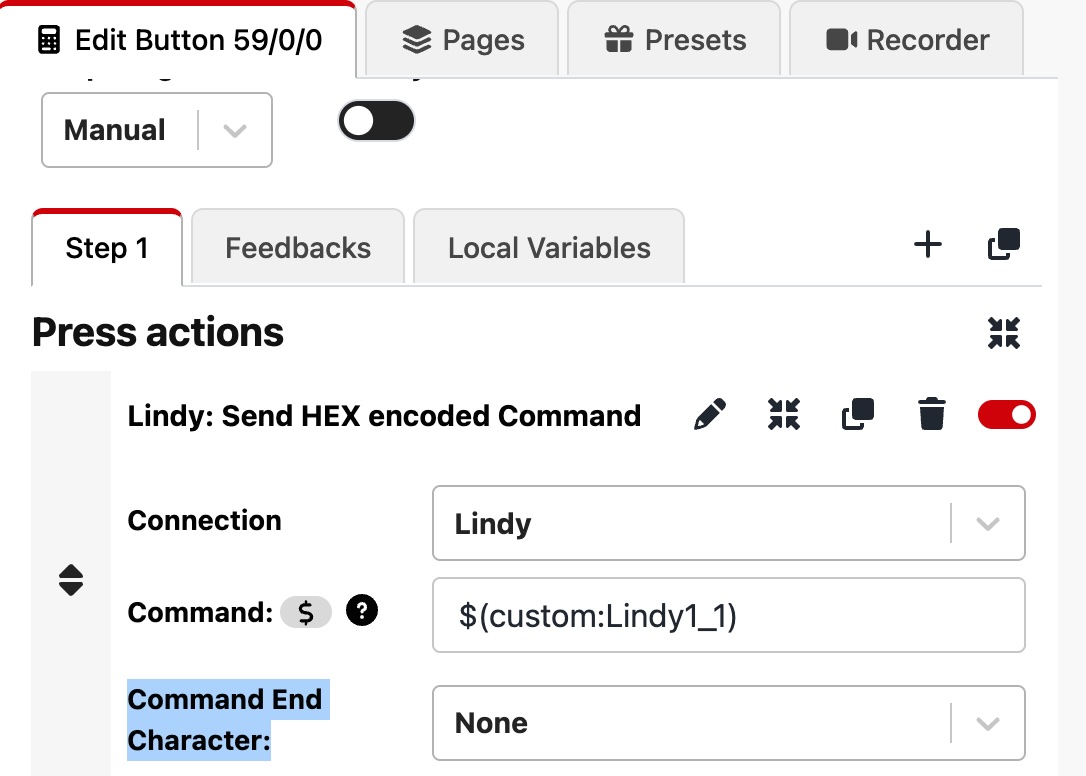Delete the Lindy Send HEX action

931,414
